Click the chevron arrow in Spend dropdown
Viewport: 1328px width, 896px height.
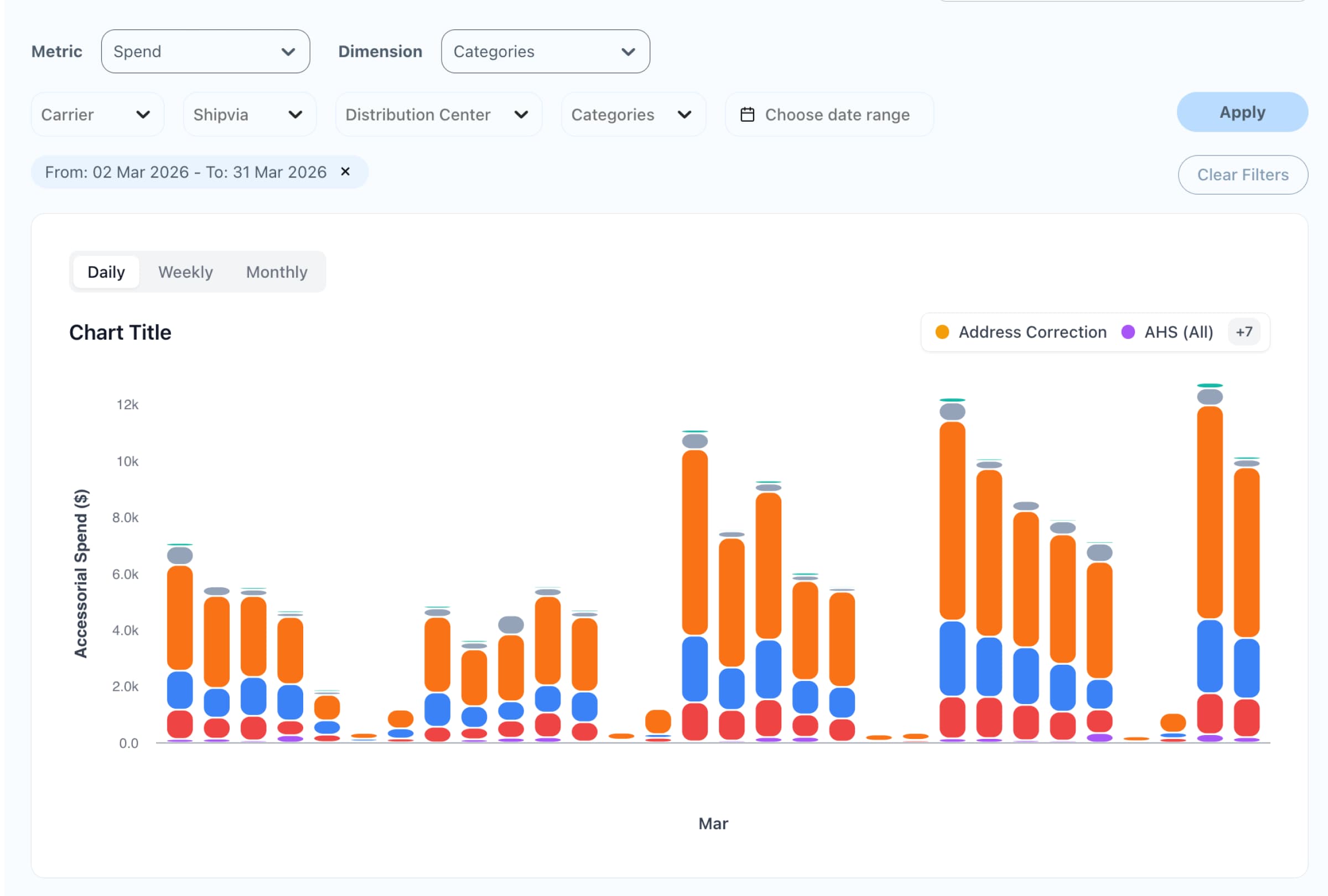289,52
